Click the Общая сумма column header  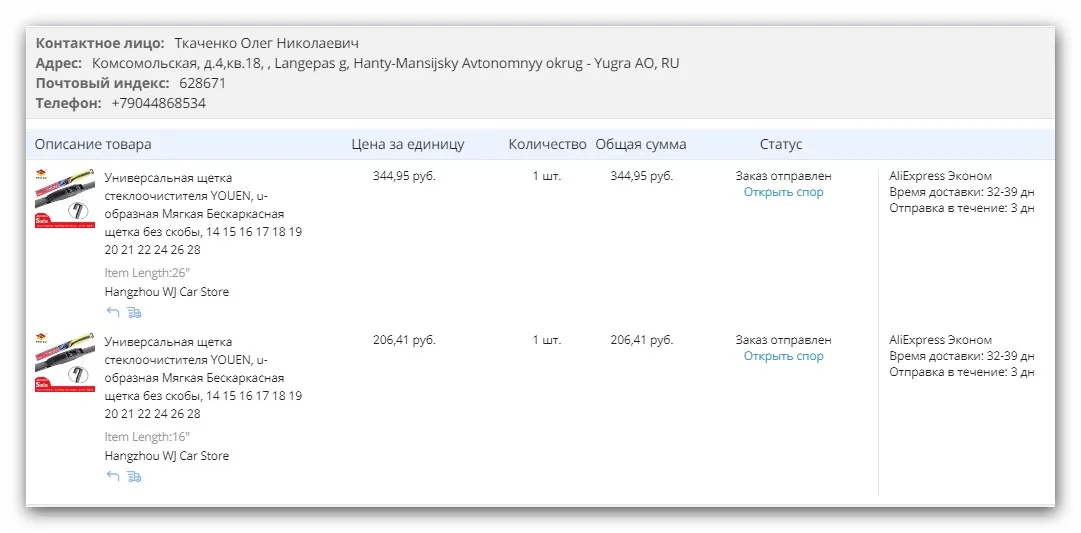(x=641, y=145)
